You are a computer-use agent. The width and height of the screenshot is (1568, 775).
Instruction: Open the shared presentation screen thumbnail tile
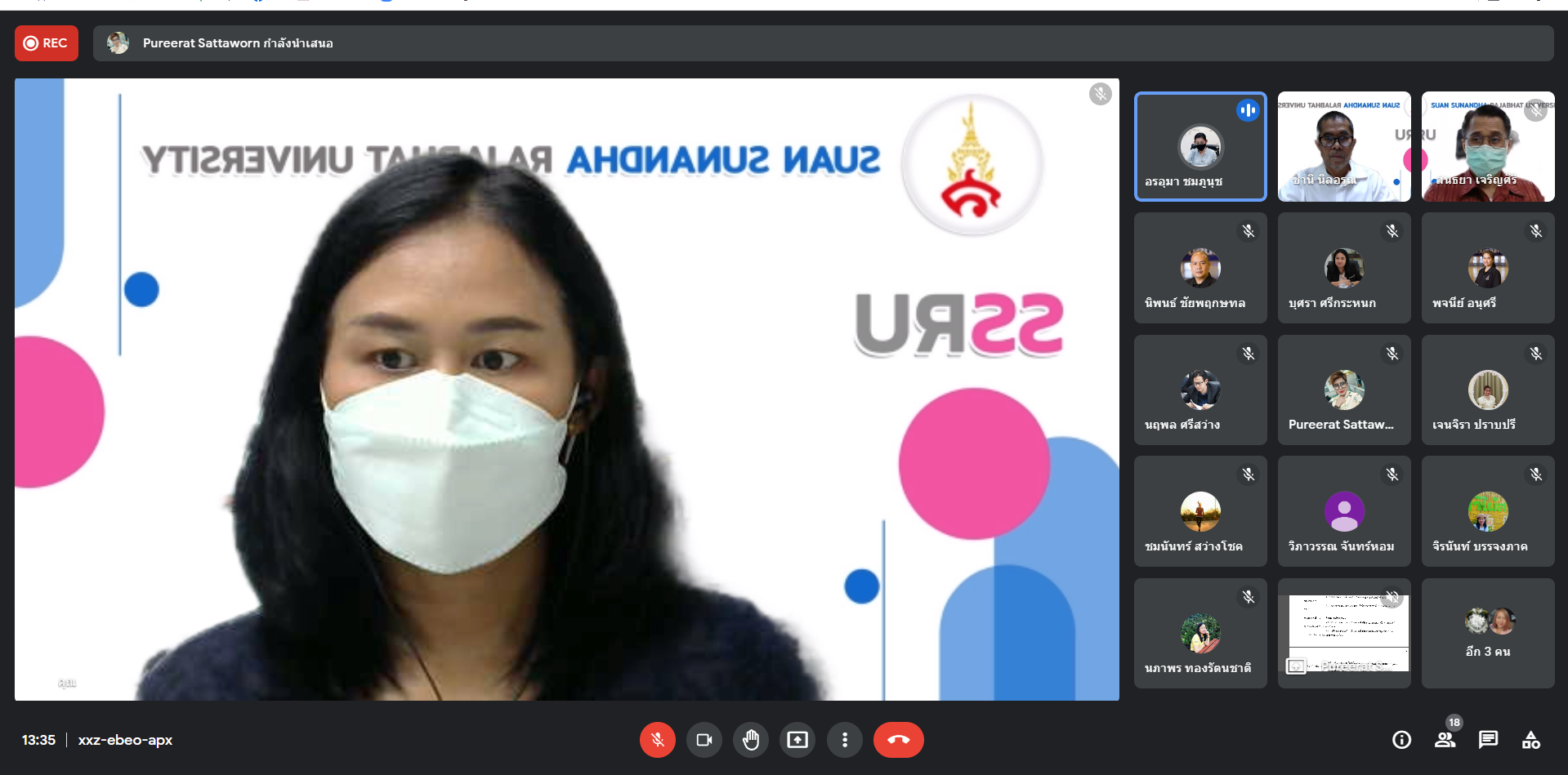click(1343, 633)
